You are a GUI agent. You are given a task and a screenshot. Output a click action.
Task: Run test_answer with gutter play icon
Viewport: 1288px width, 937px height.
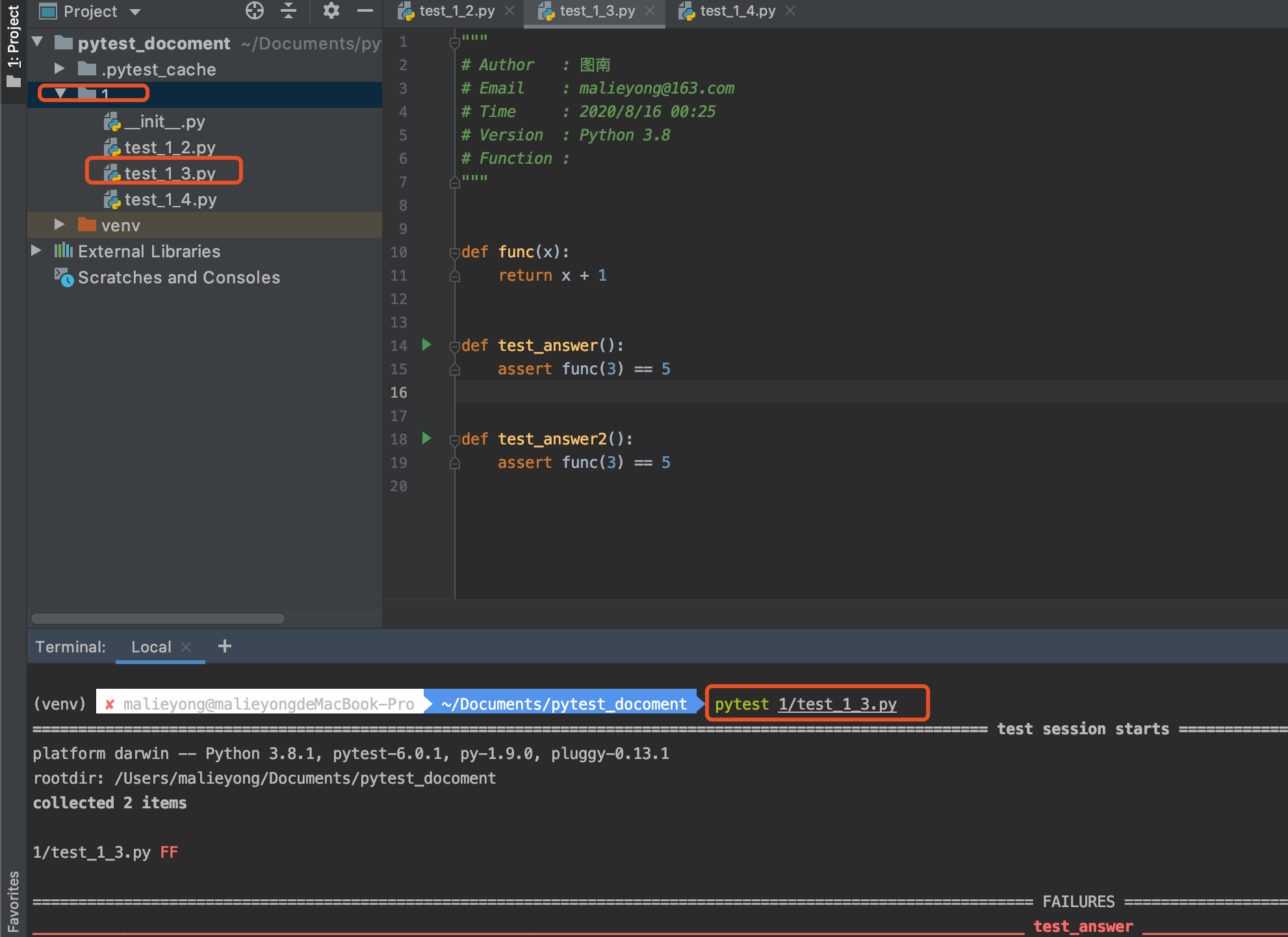(x=427, y=344)
